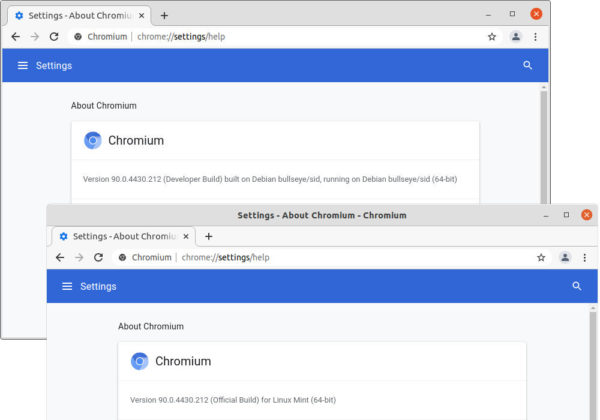Open three-dot menu in front Chromium window
This screenshot has height=420, width=600.
tap(584, 257)
